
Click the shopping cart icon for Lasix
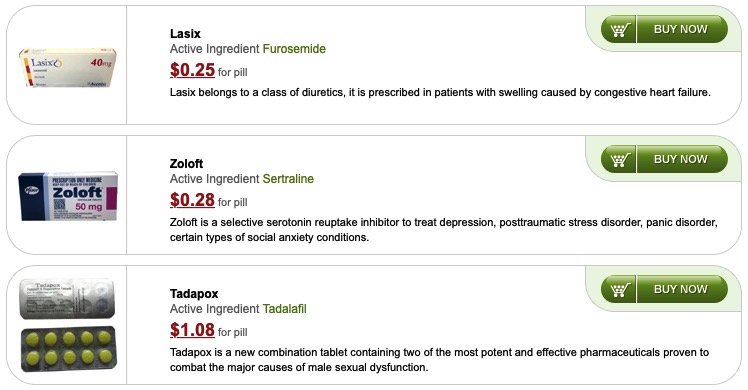click(x=618, y=30)
